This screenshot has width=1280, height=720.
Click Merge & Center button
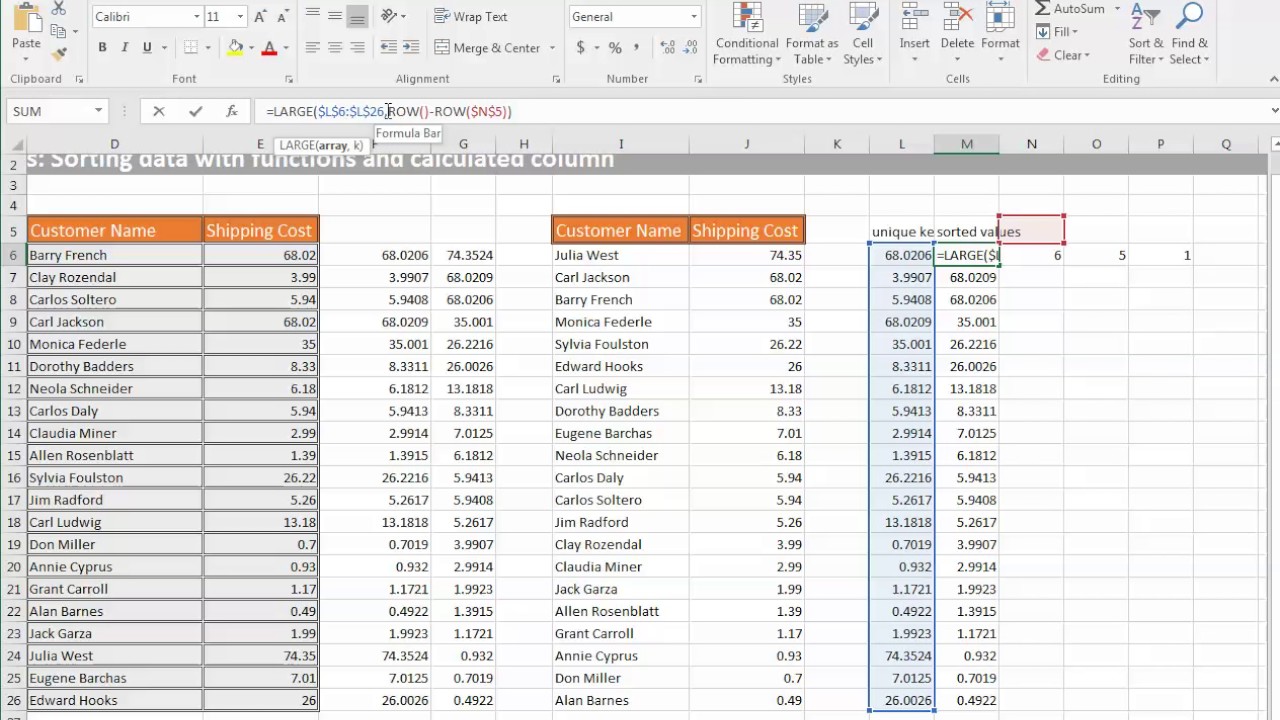[487, 48]
